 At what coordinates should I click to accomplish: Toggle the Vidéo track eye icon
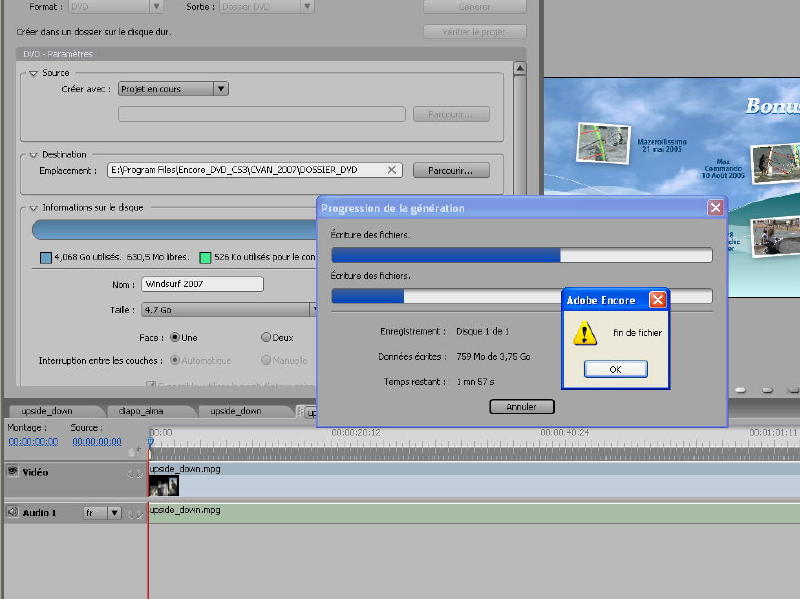tap(13, 471)
